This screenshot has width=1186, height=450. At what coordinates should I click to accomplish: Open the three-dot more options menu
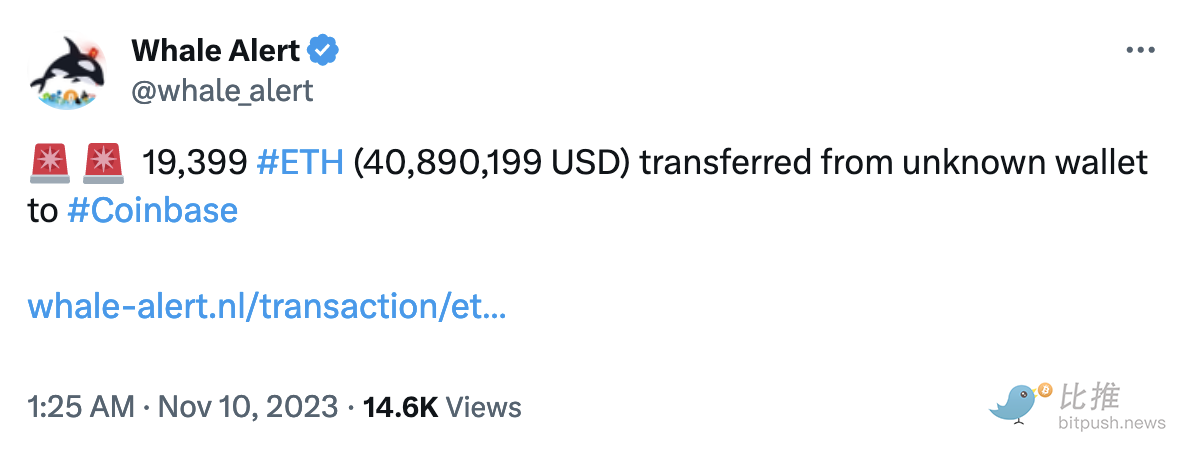click(1141, 51)
